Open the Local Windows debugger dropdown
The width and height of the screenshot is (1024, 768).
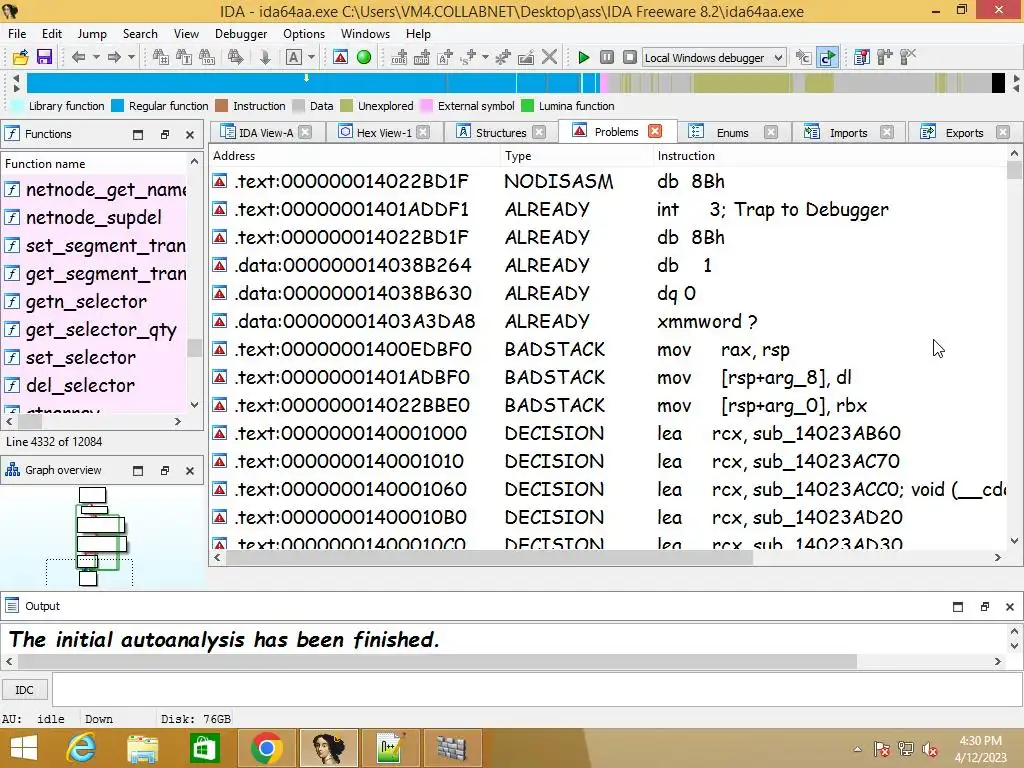[x=714, y=57]
